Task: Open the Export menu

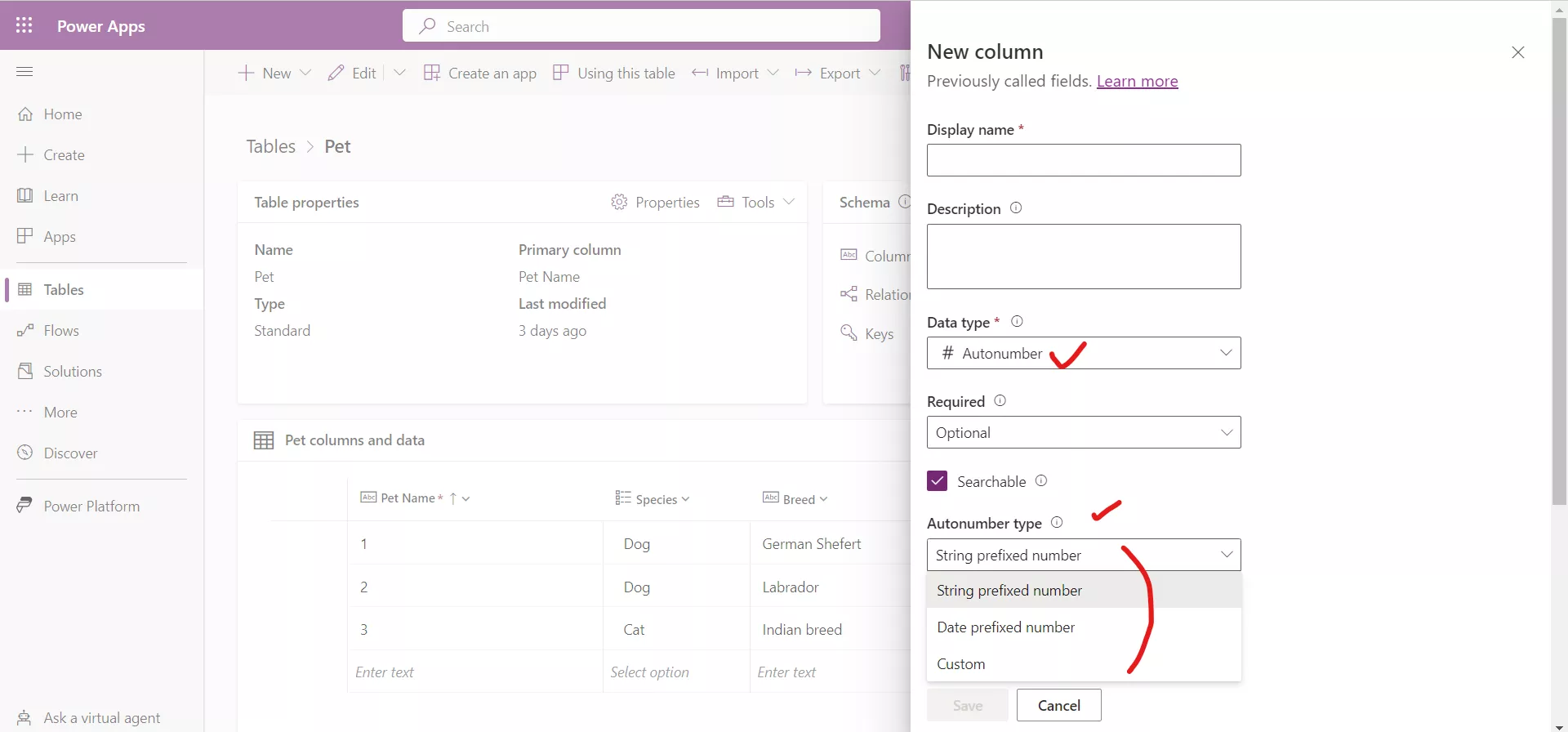Action: [x=838, y=74]
